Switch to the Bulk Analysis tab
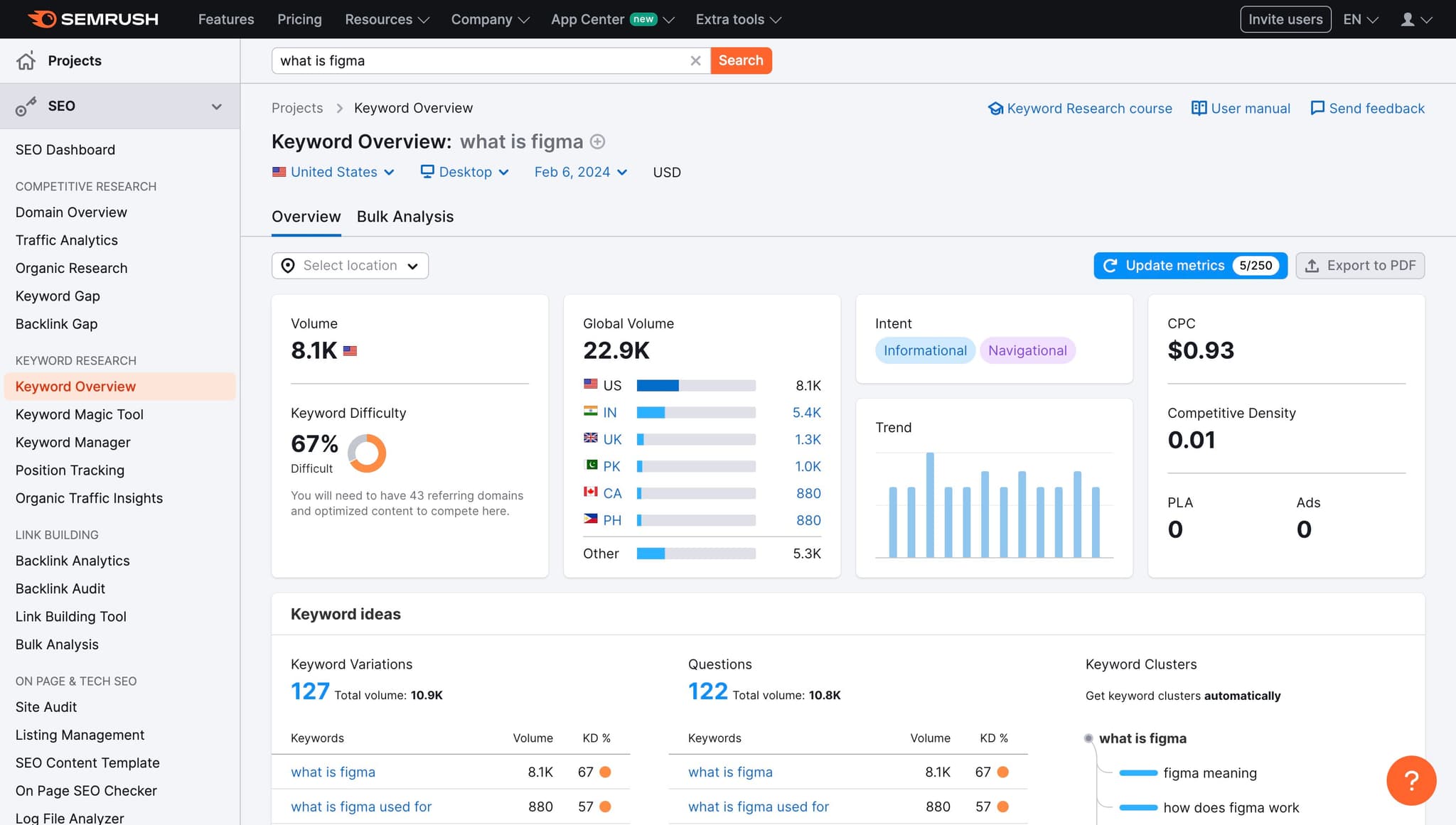Screen dimensions: 1456x825 405,216
